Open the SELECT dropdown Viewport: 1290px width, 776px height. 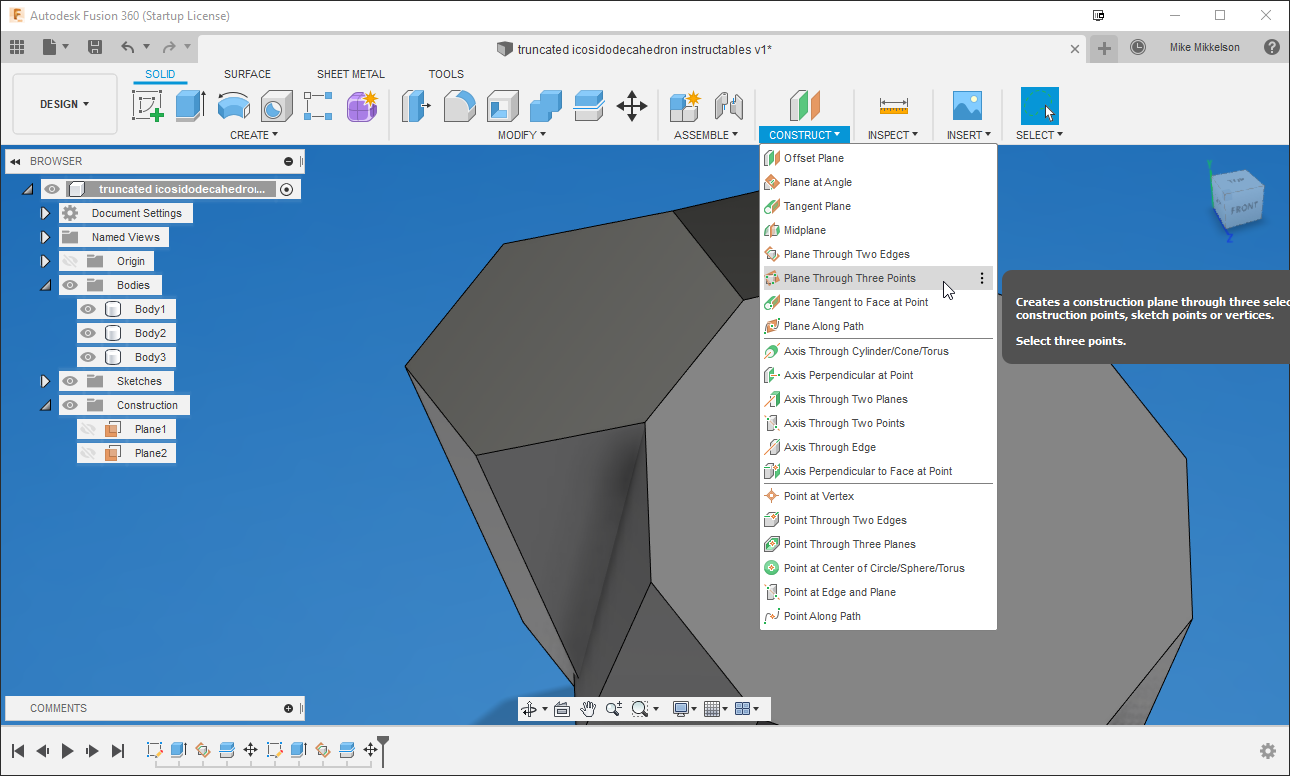(x=1037, y=134)
